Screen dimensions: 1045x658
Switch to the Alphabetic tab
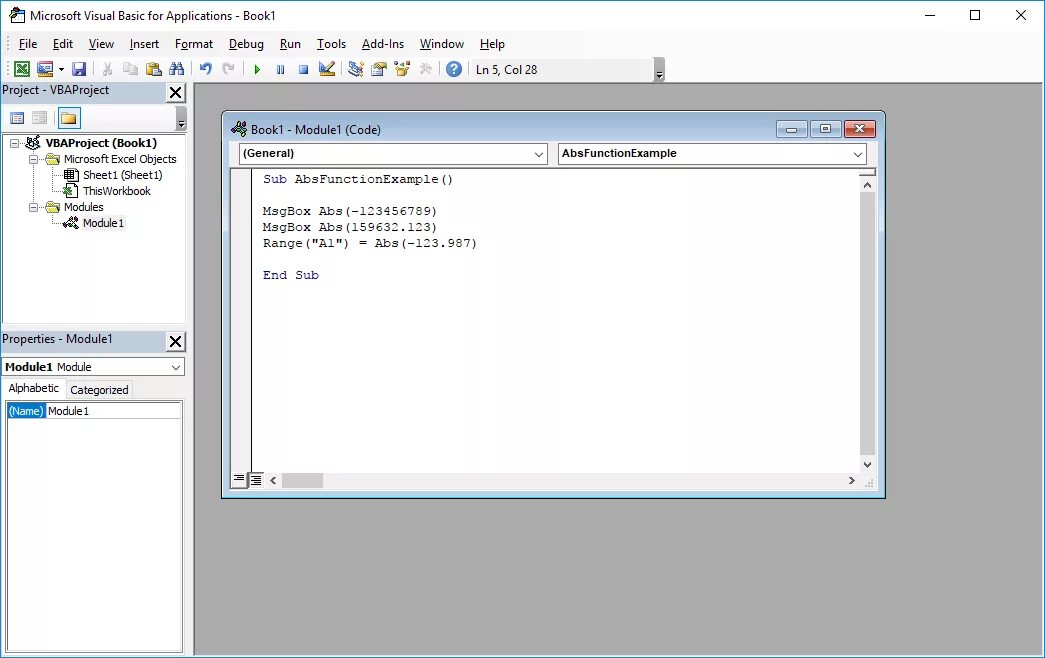pyautogui.click(x=33, y=388)
